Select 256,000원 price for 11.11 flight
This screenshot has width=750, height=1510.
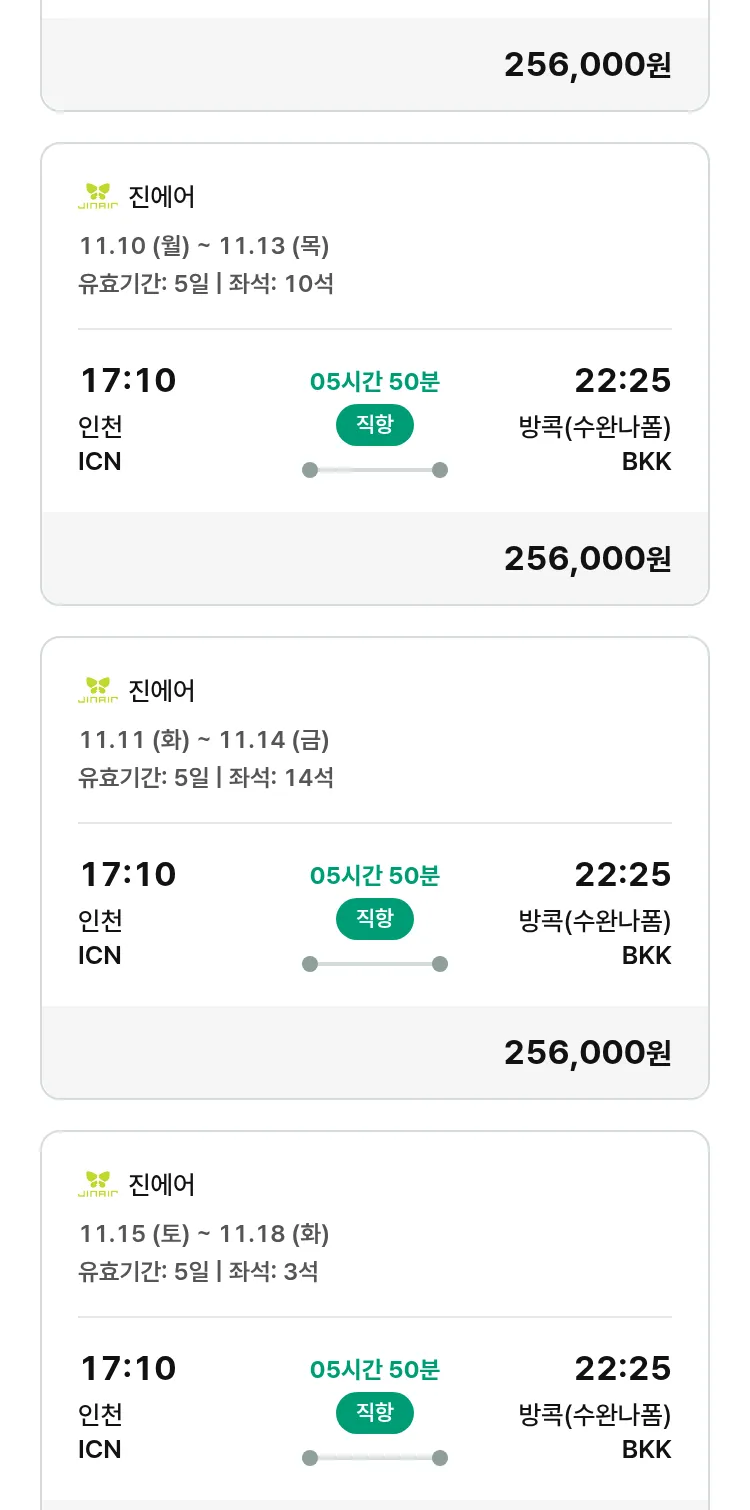coord(587,1053)
